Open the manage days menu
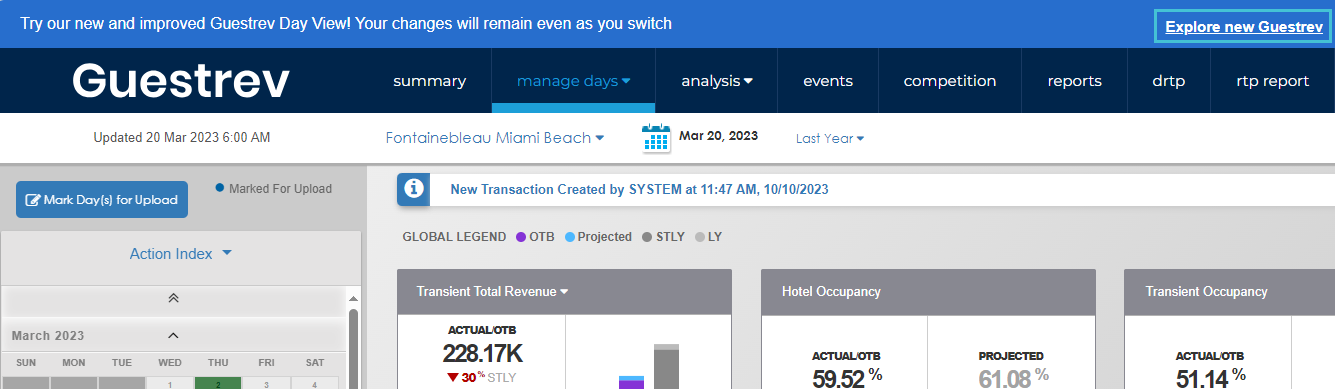 tap(574, 81)
